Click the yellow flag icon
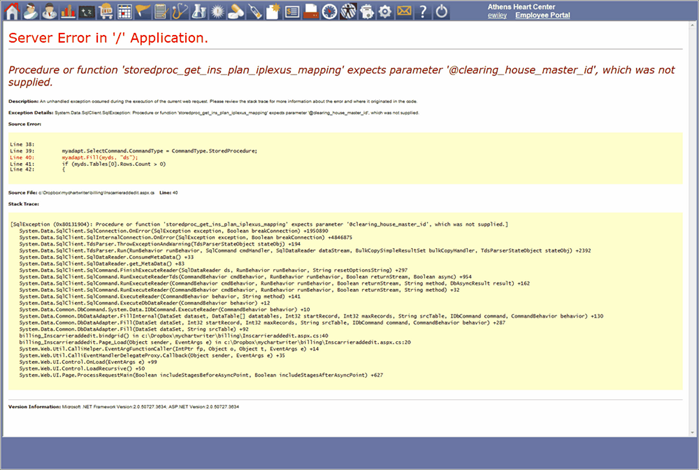 click(142, 11)
